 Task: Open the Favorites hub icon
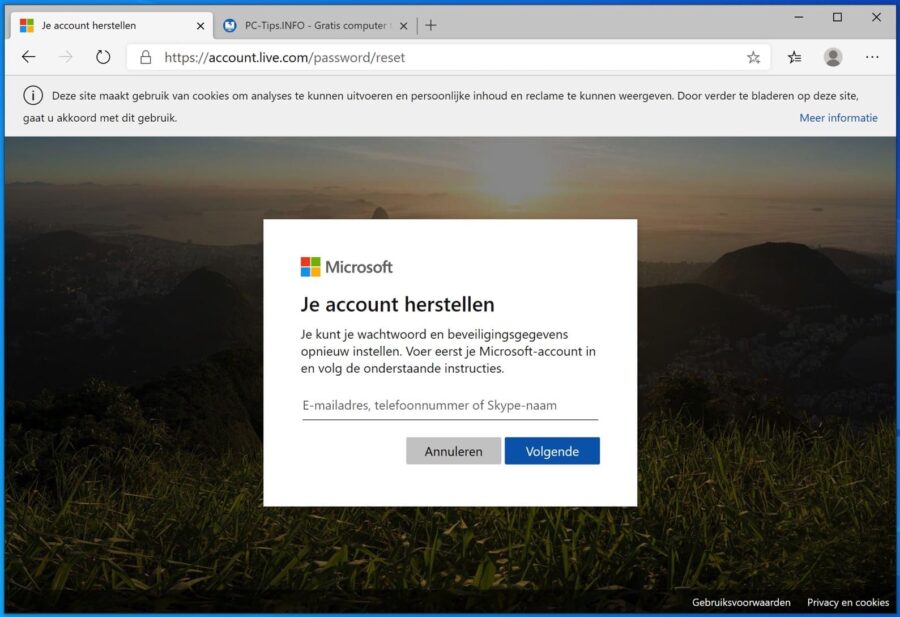(793, 57)
